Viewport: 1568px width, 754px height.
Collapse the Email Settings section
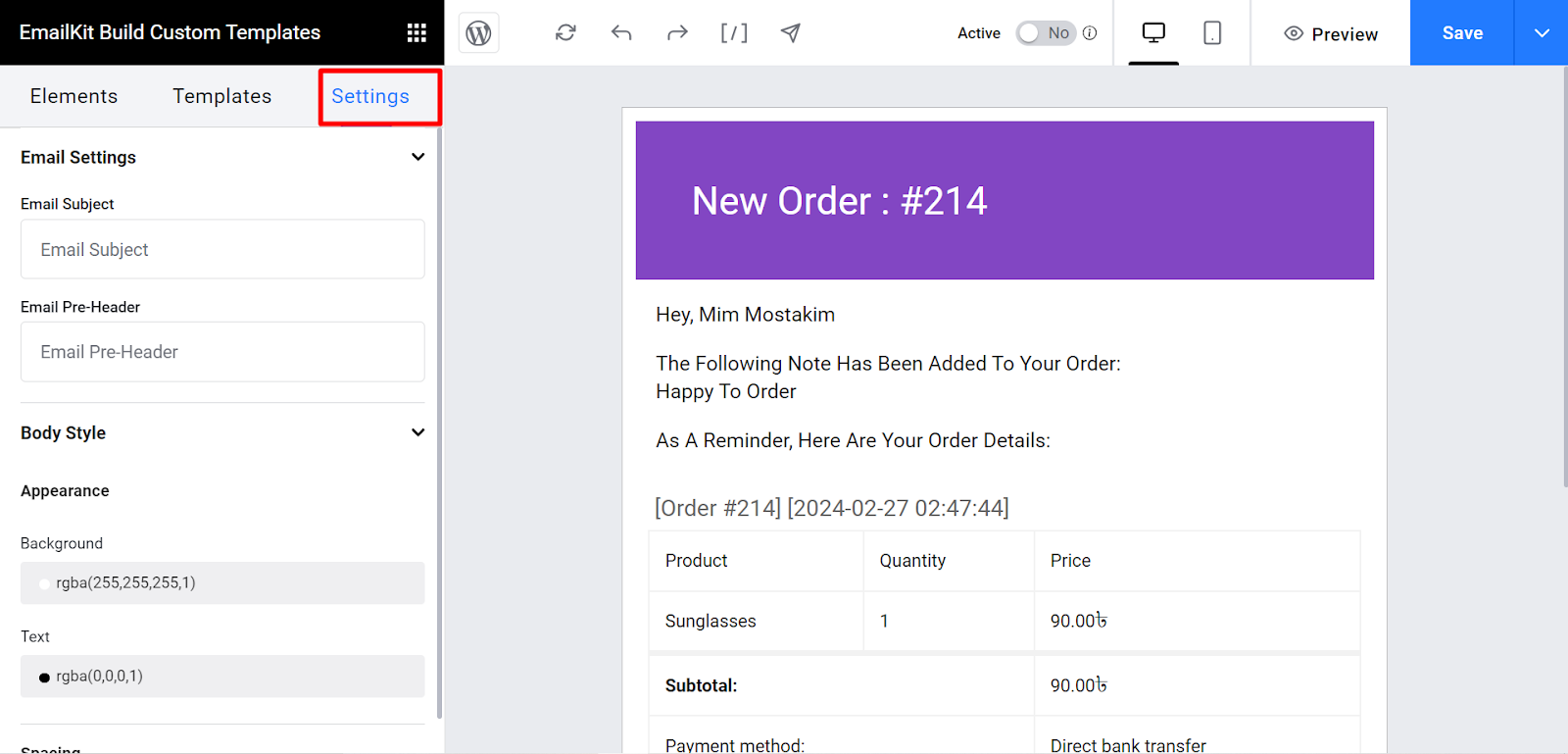click(417, 157)
